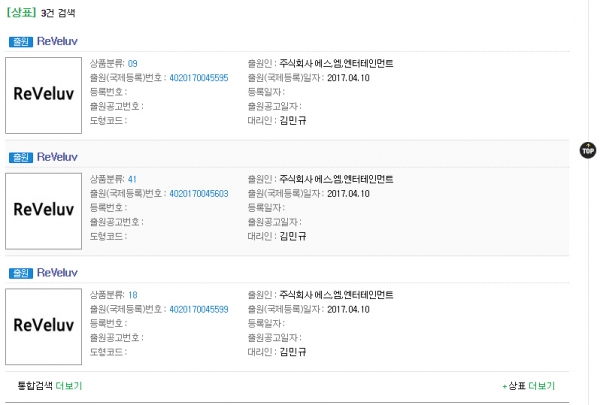Expand +상표 더보기 for more trademarks

pos(528,385)
